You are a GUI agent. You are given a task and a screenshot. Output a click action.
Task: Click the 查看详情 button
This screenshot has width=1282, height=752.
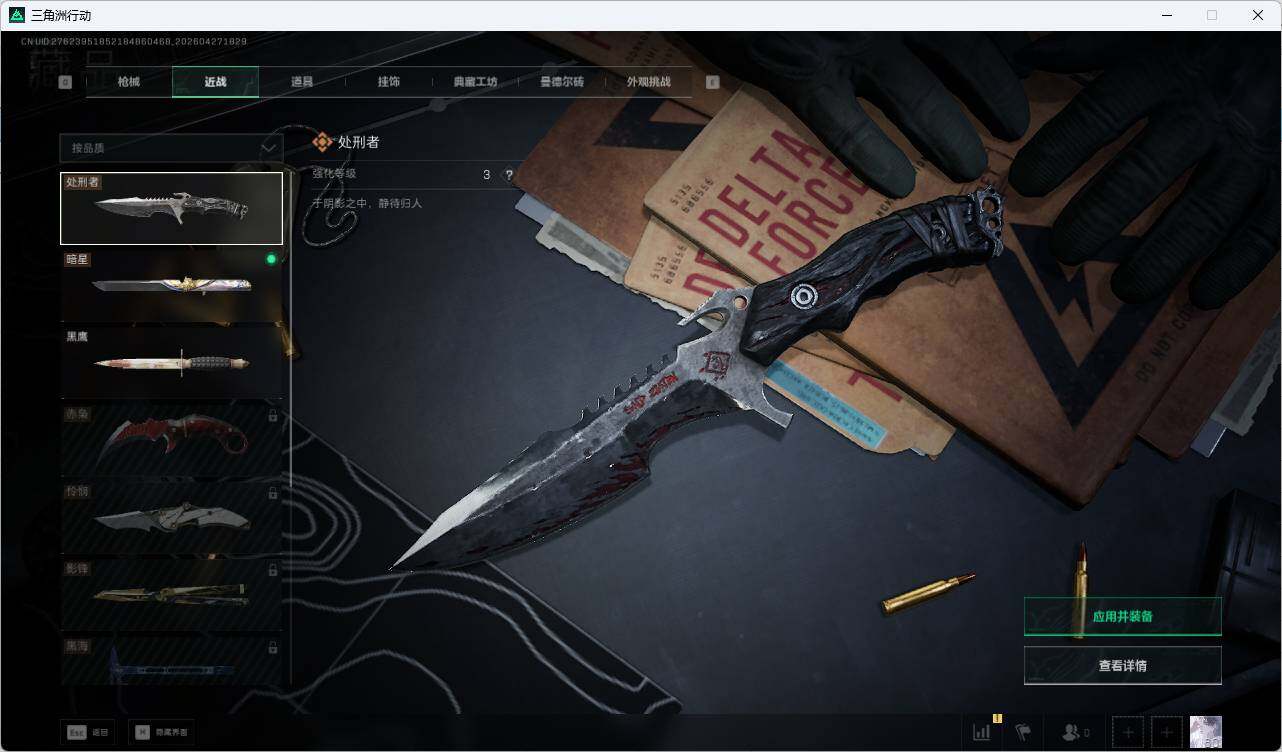(x=1122, y=665)
